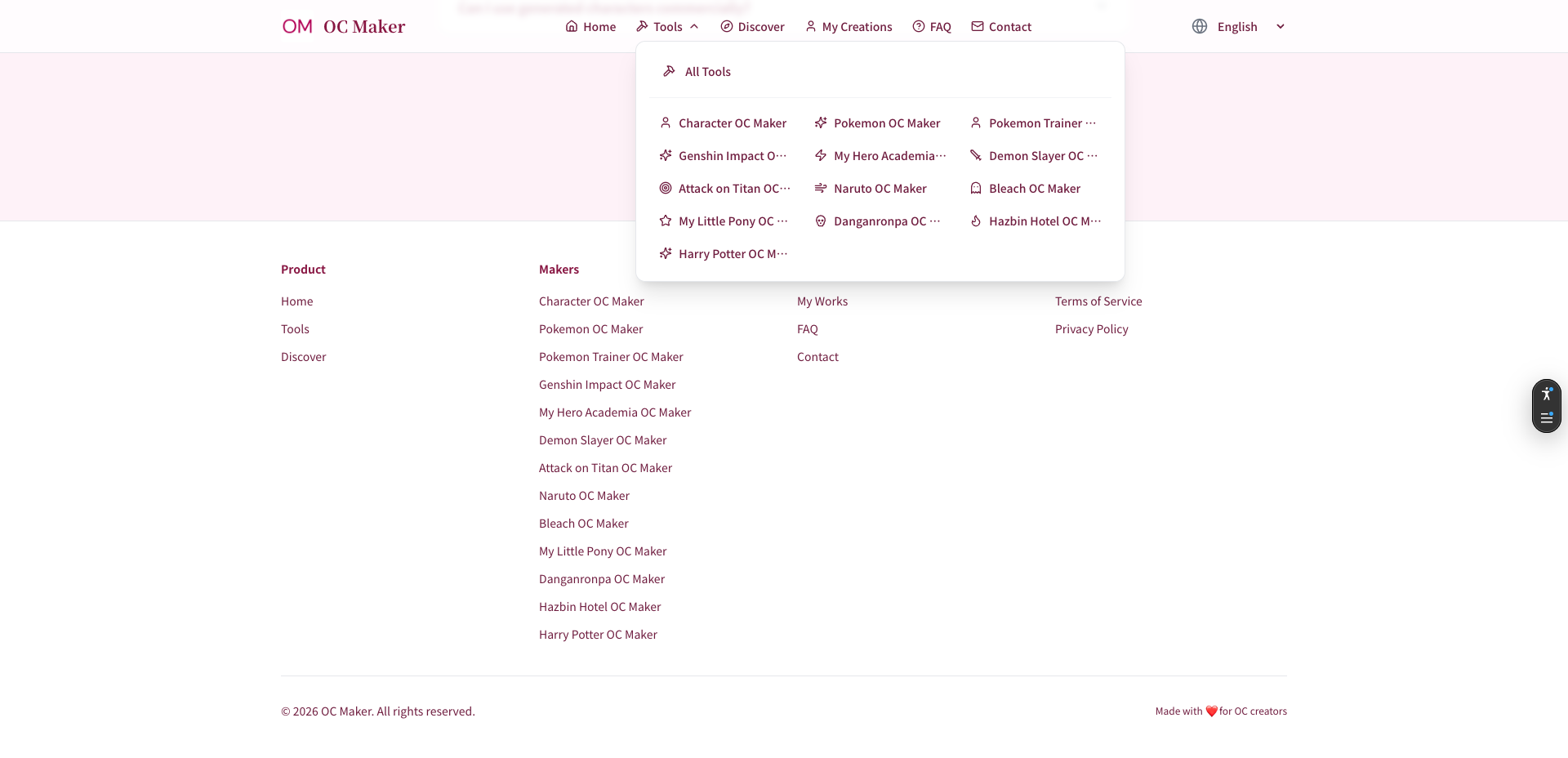Click the FAQ question mark icon
Image resolution: width=1568 pixels, height=758 pixels.
tap(919, 26)
